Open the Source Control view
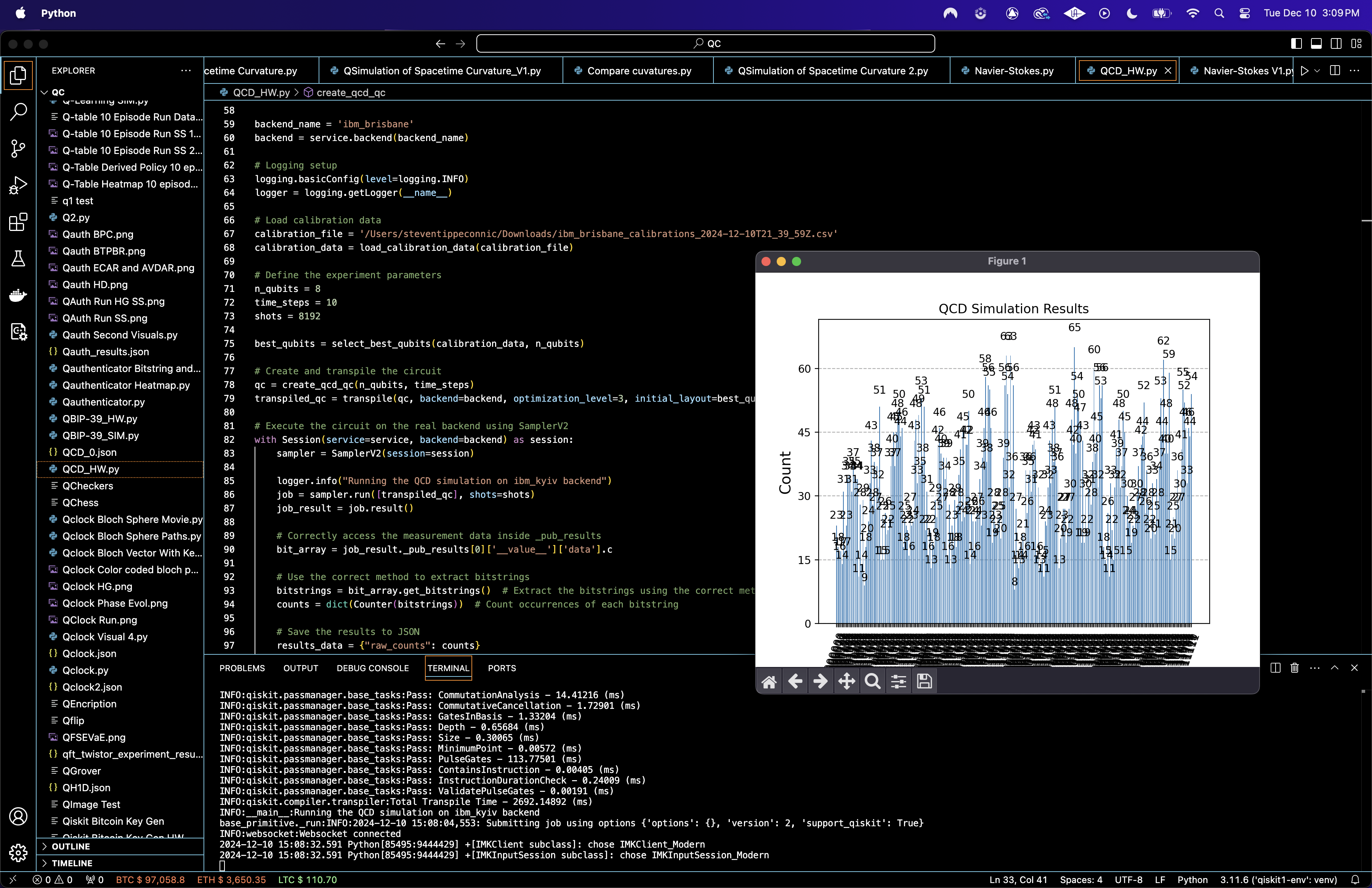The image size is (1372, 888). point(18,148)
